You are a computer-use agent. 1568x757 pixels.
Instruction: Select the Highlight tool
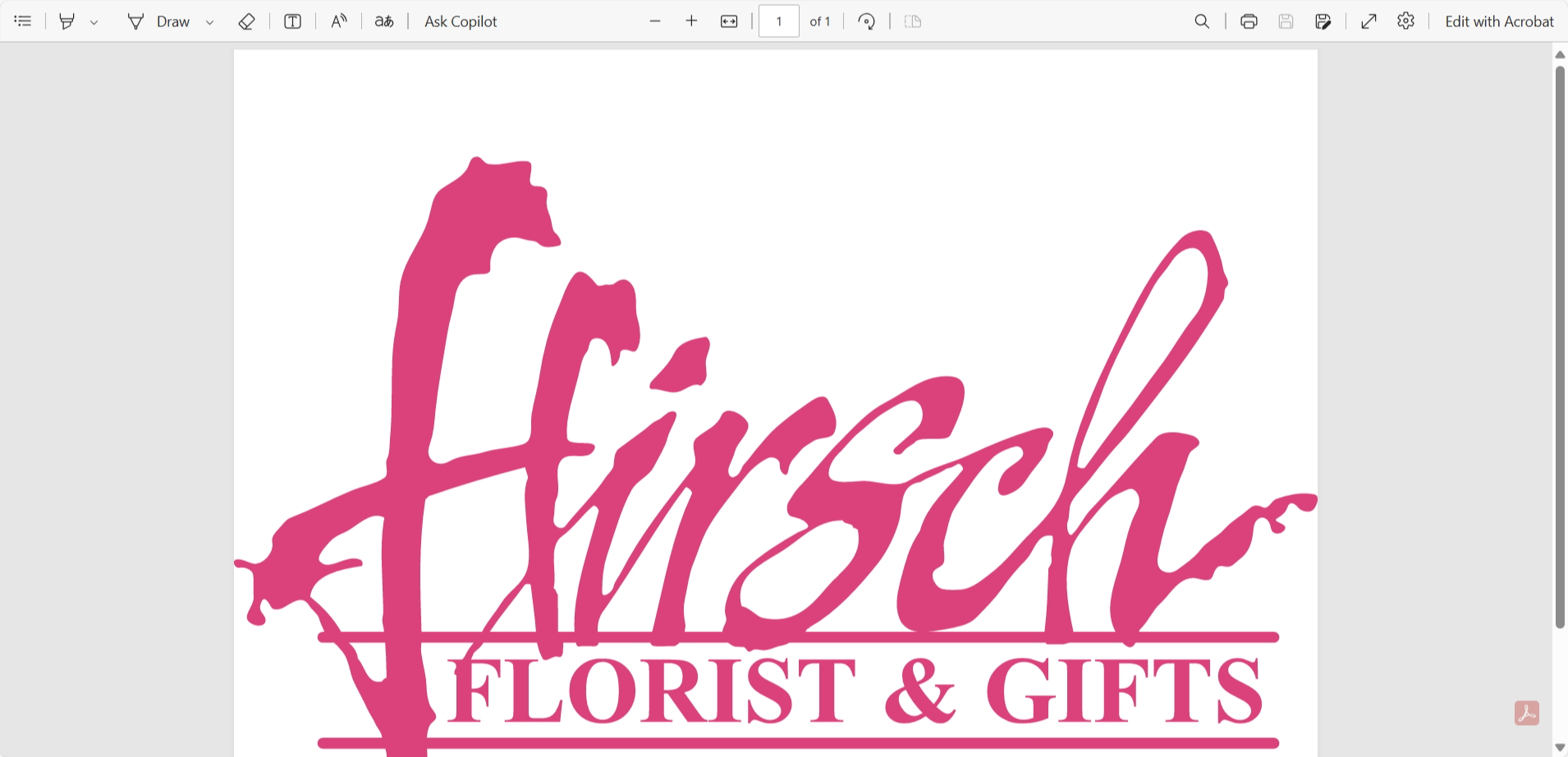pos(67,21)
